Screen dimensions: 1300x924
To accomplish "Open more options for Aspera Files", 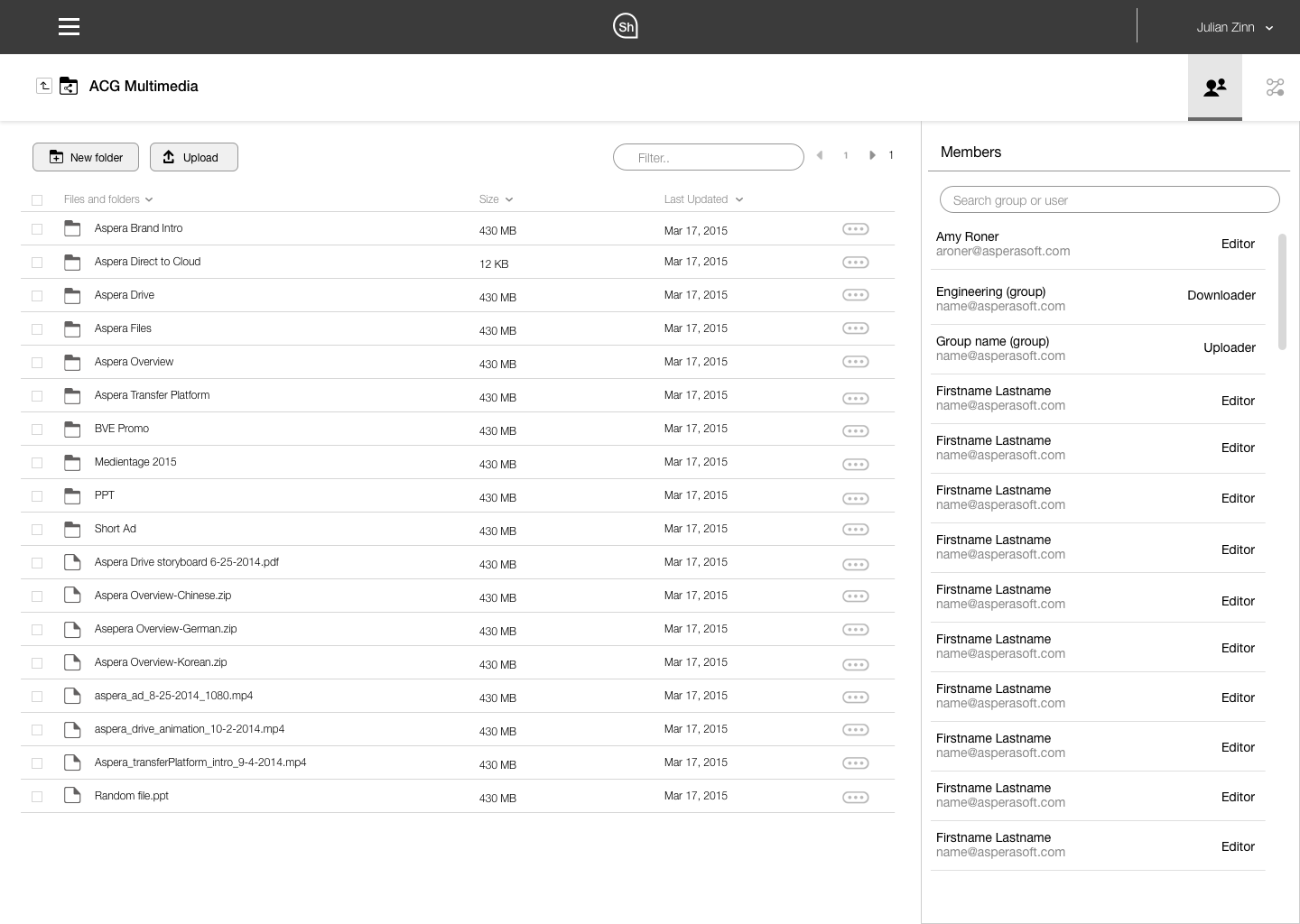I will point(855,328).
